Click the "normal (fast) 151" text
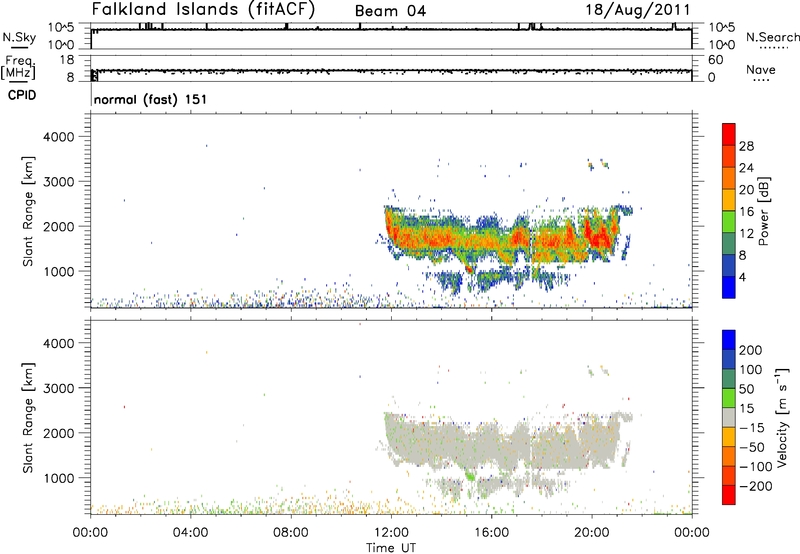Image resolution: width=800 pixels, height=554 pixels. (x=151, y=99)
